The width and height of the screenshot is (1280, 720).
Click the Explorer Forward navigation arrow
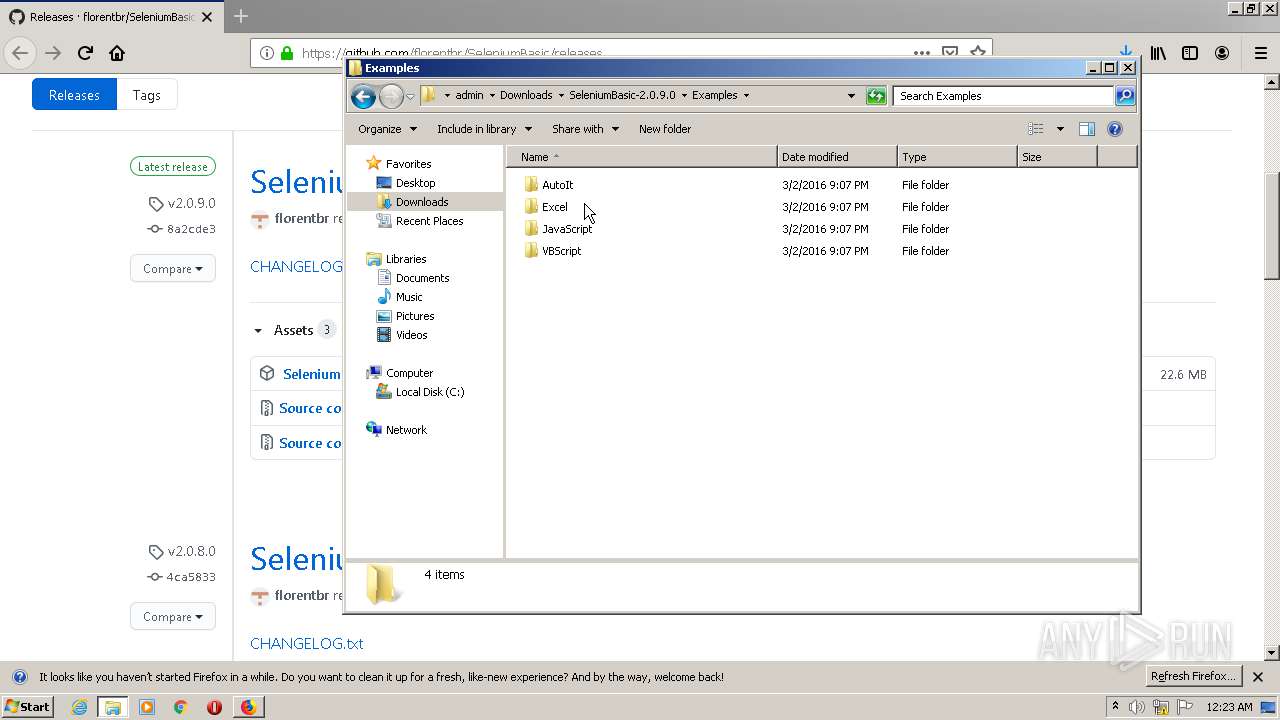point(391,96)
